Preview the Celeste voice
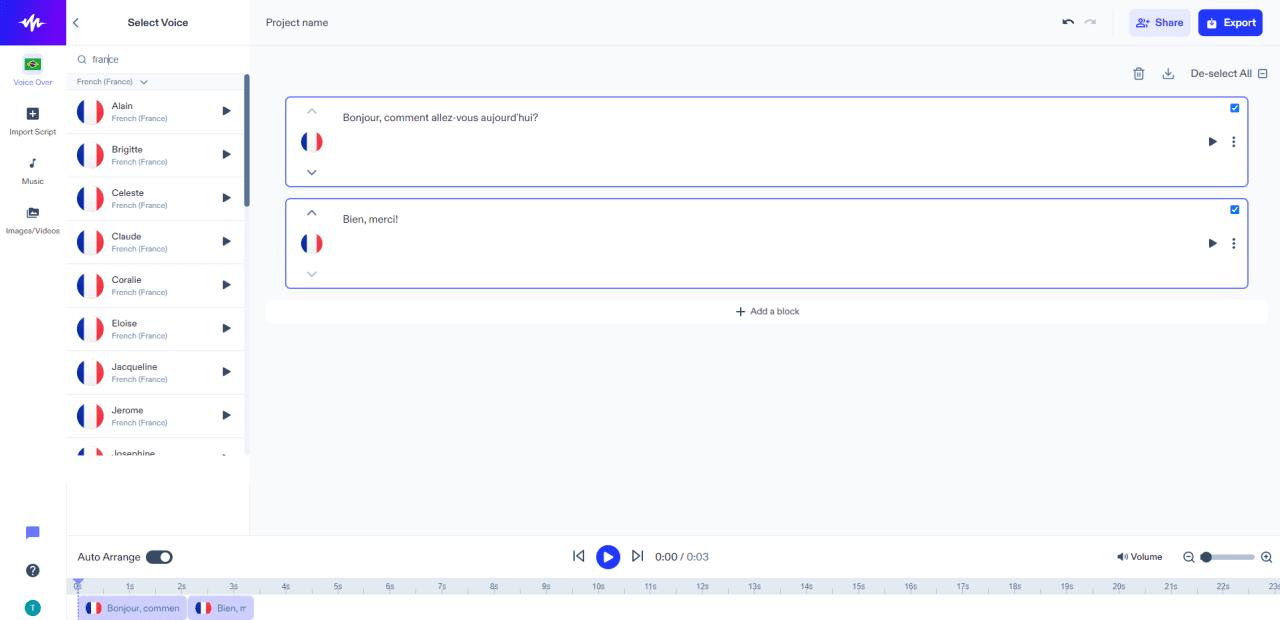Image resolution: width=1280 pixels, height=620 pixels. (x=227, y=198)
